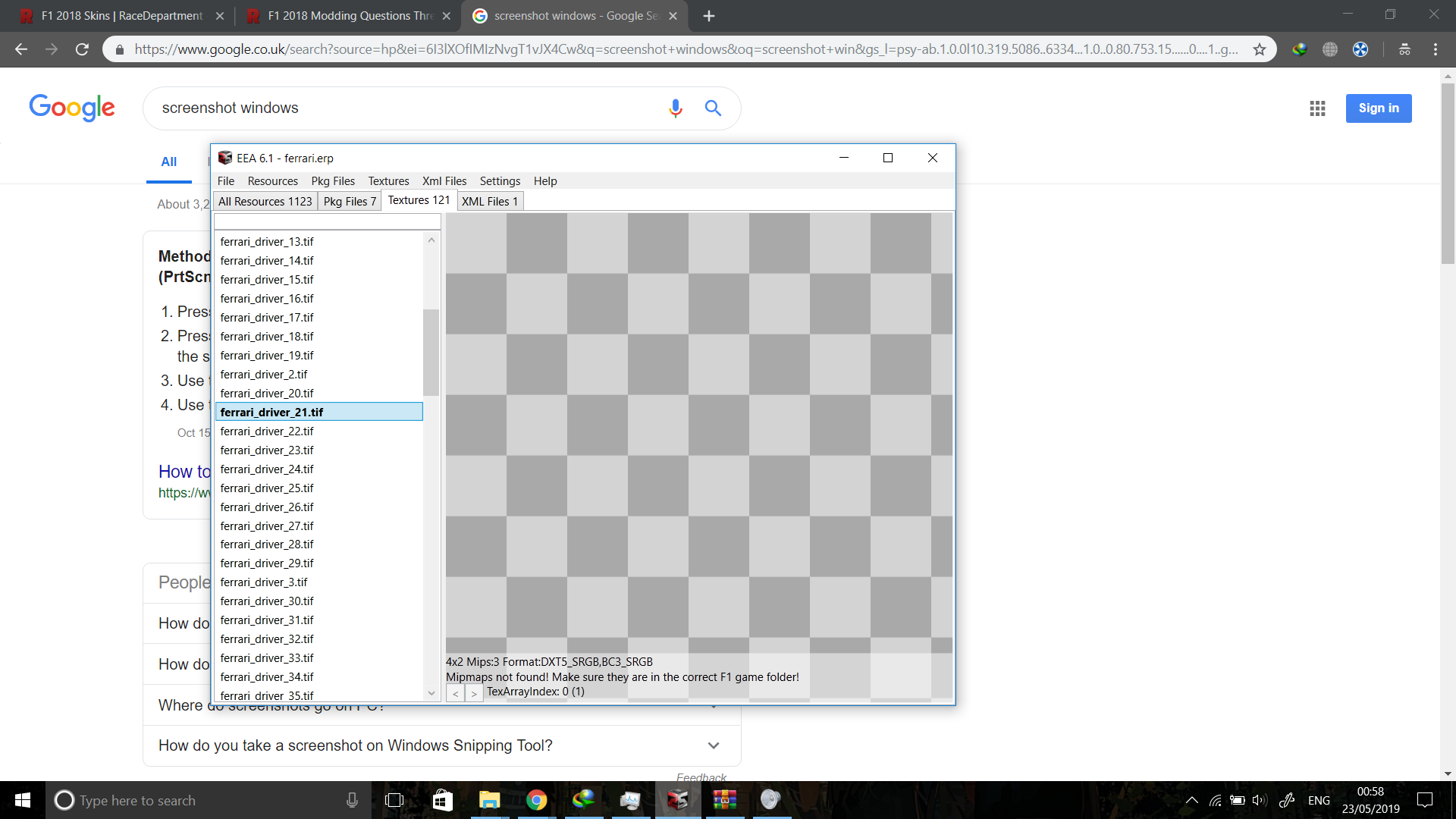Open the Google apps grid icon

[1317, 108]
